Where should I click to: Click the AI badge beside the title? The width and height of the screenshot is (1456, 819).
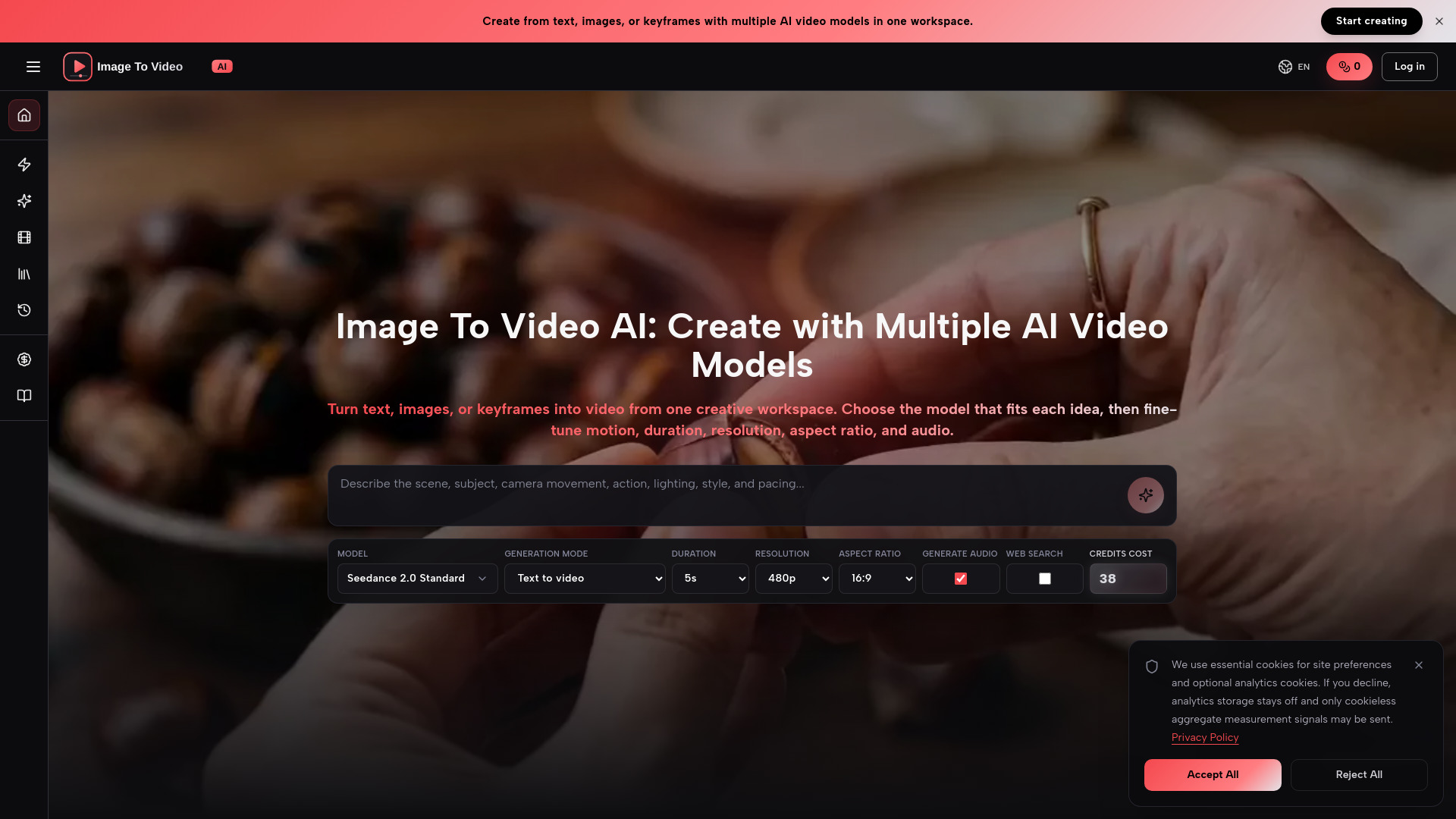pos(221,67)
